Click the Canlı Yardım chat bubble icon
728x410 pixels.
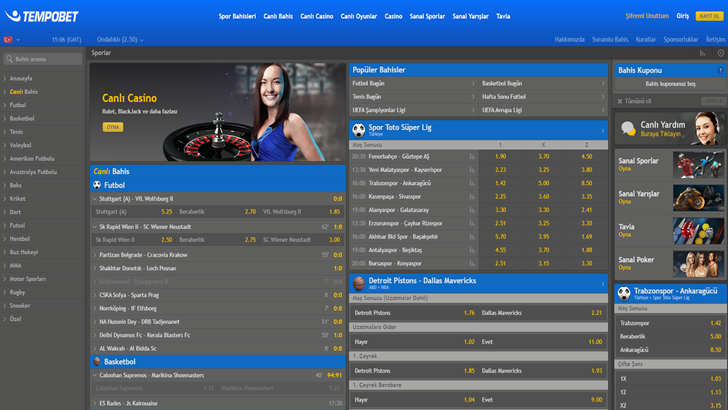pyautogui.click(x=628, y=128)
